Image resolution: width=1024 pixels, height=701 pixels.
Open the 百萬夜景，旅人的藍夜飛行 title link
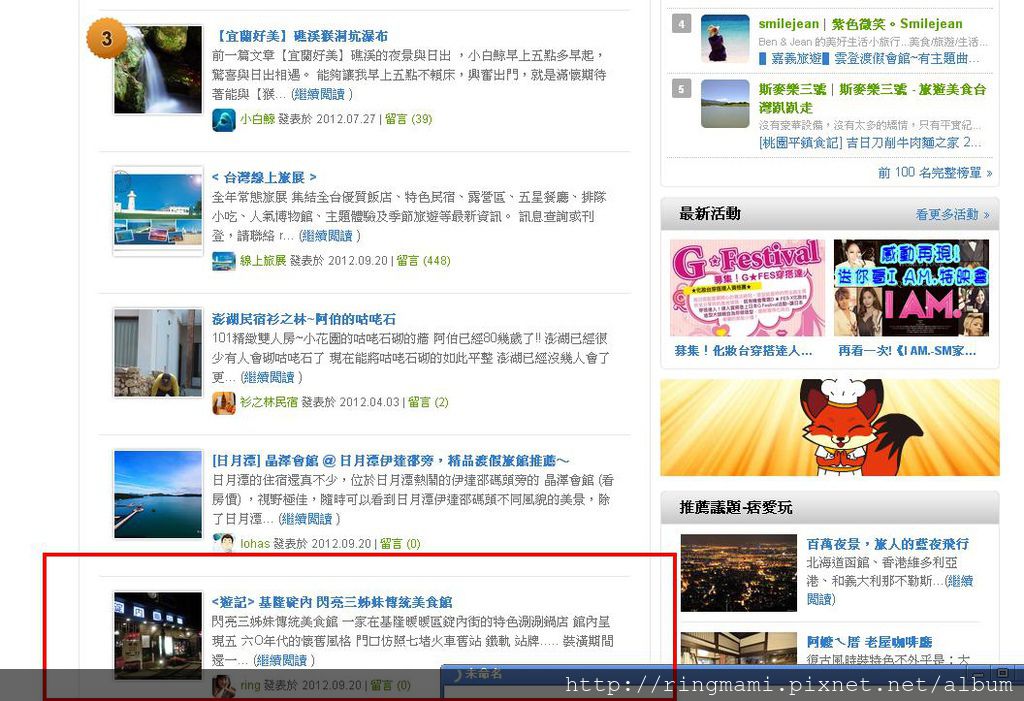pyautogui.click(x=888, y=544)
